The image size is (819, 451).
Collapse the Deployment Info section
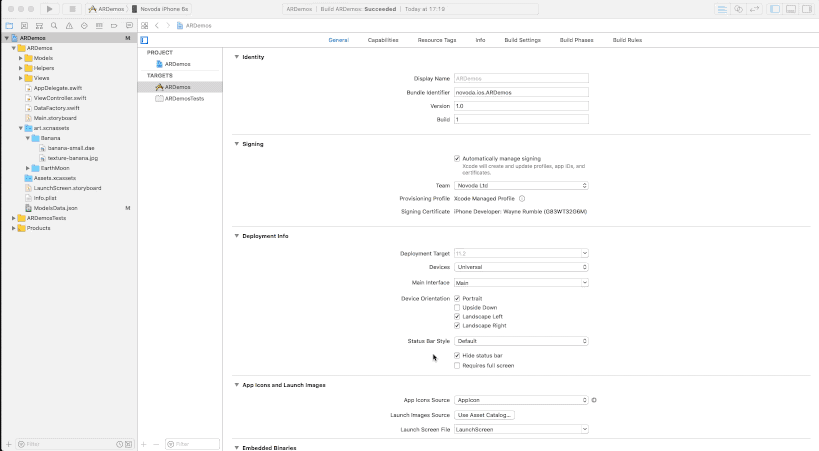[x=237, y=236]
